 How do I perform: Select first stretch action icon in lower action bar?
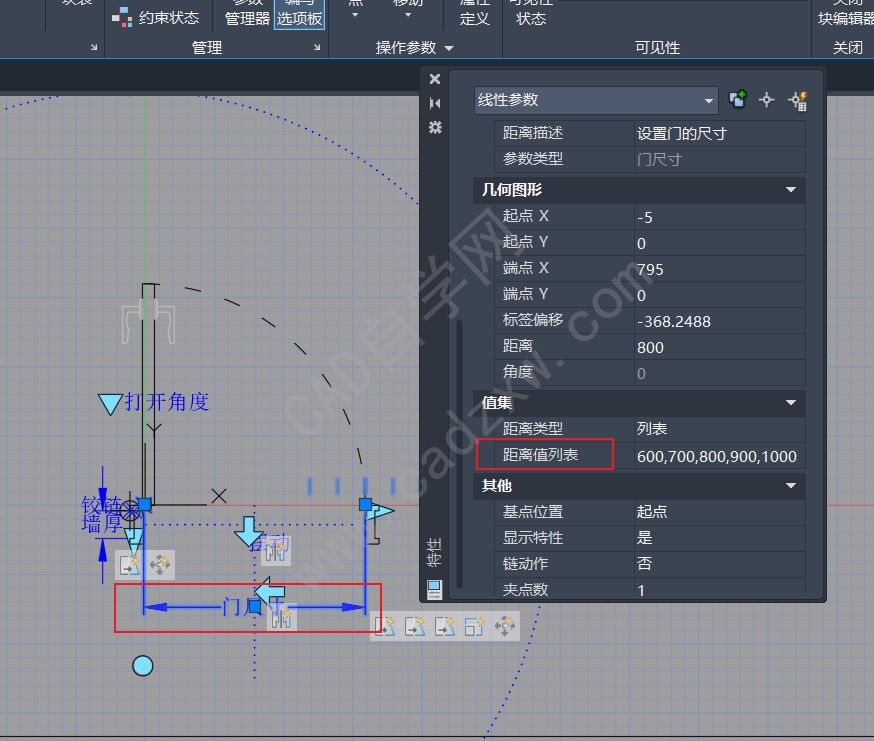pyautogui.click(x=385, y=626)
